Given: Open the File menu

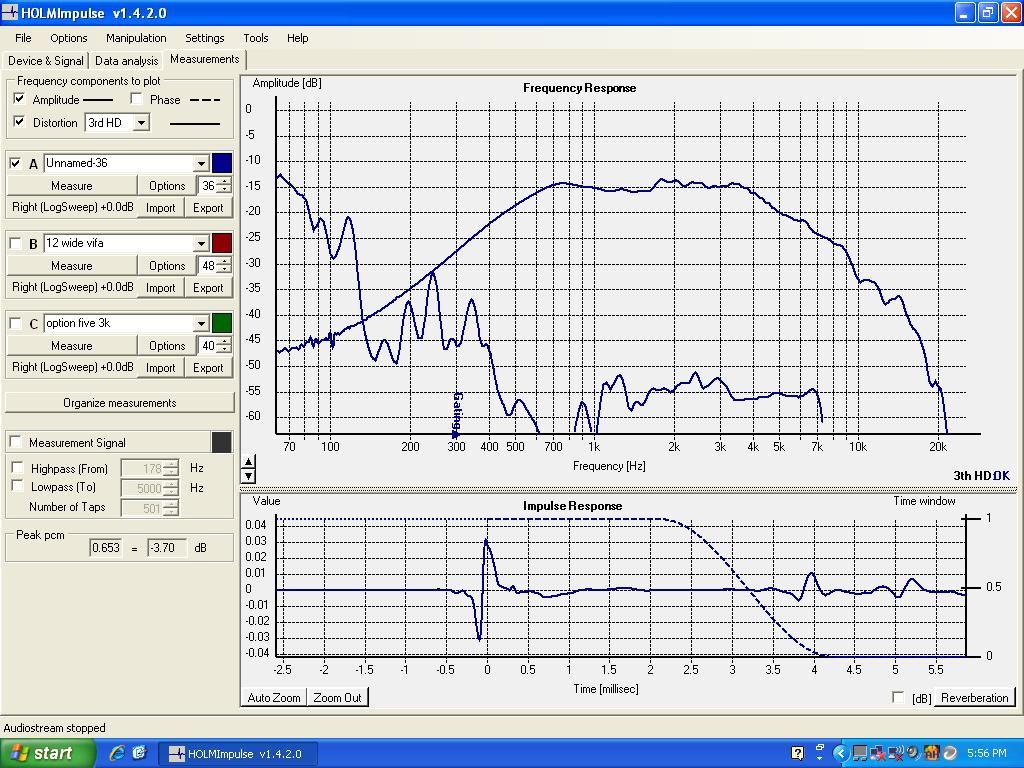Looking at the screenshot, I should (23, 38).
